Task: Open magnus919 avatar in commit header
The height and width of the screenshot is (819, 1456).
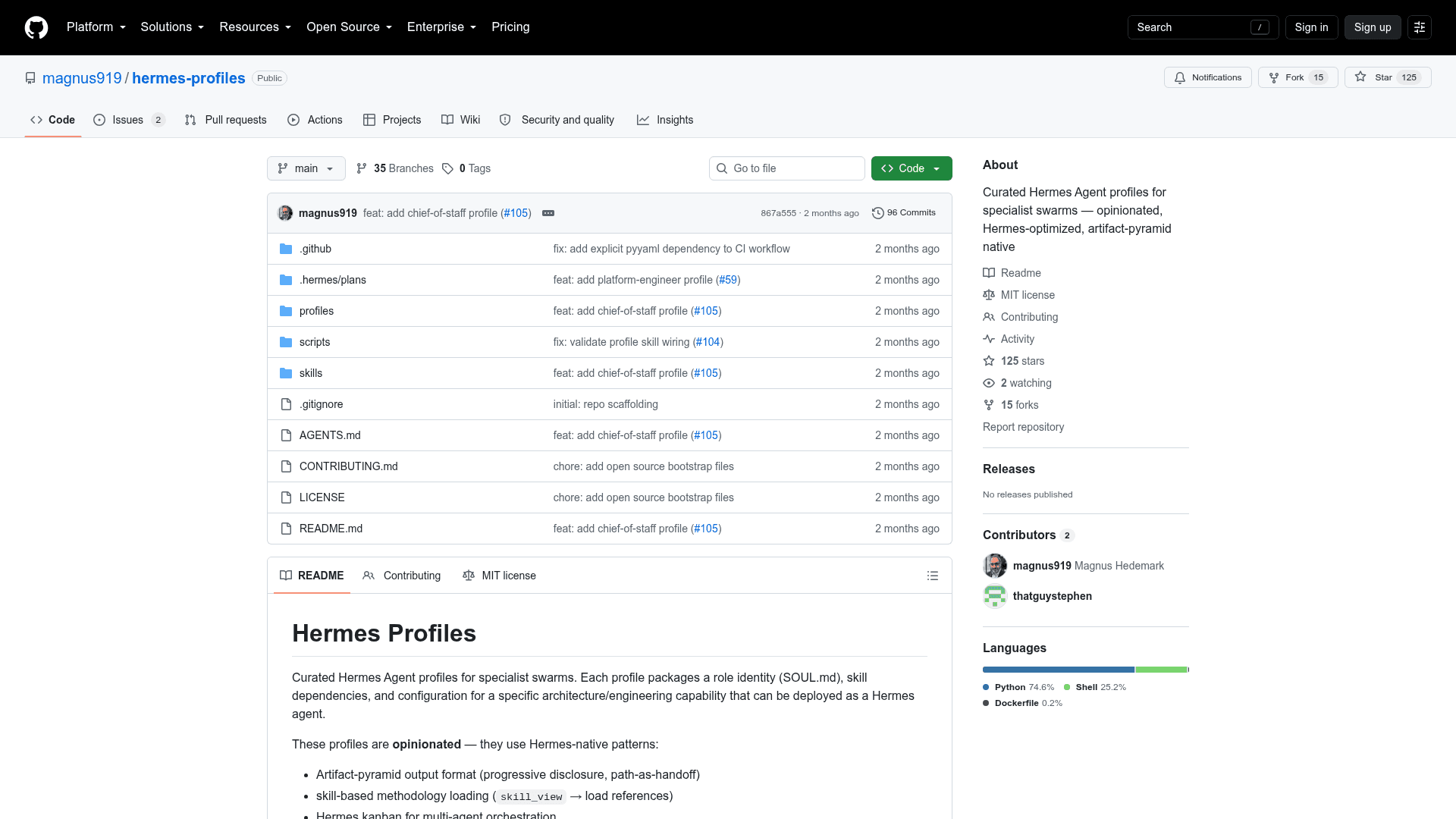Action: point(285,213)
